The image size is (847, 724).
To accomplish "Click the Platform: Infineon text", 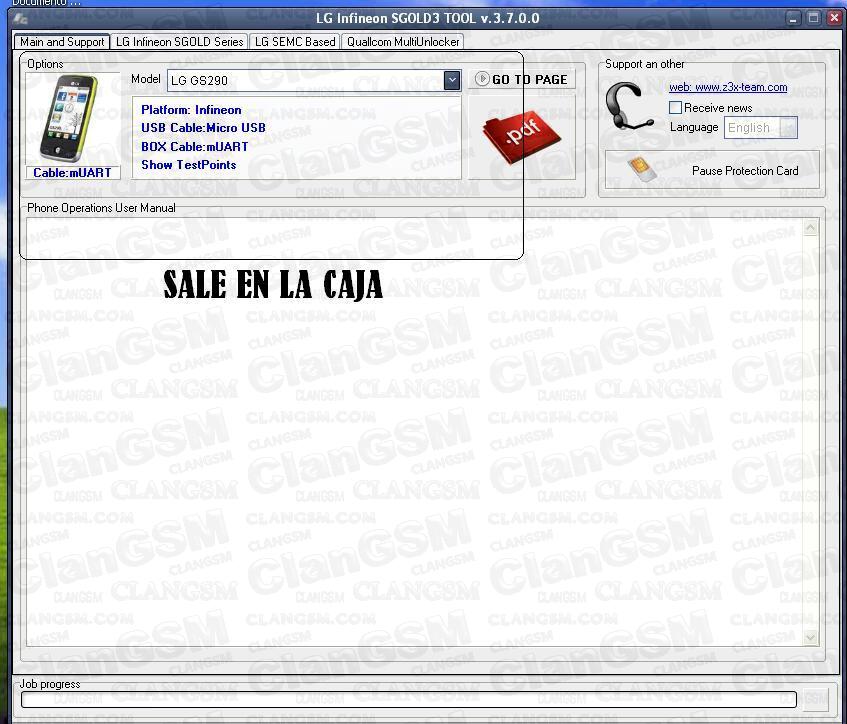I will tap(191, 110).
